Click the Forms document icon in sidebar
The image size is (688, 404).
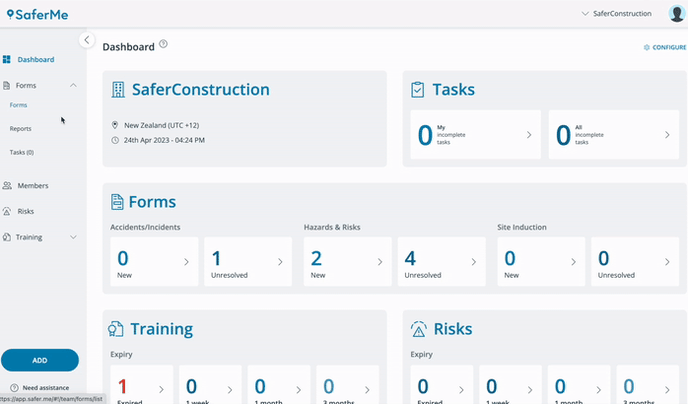[x=7, y=85]
